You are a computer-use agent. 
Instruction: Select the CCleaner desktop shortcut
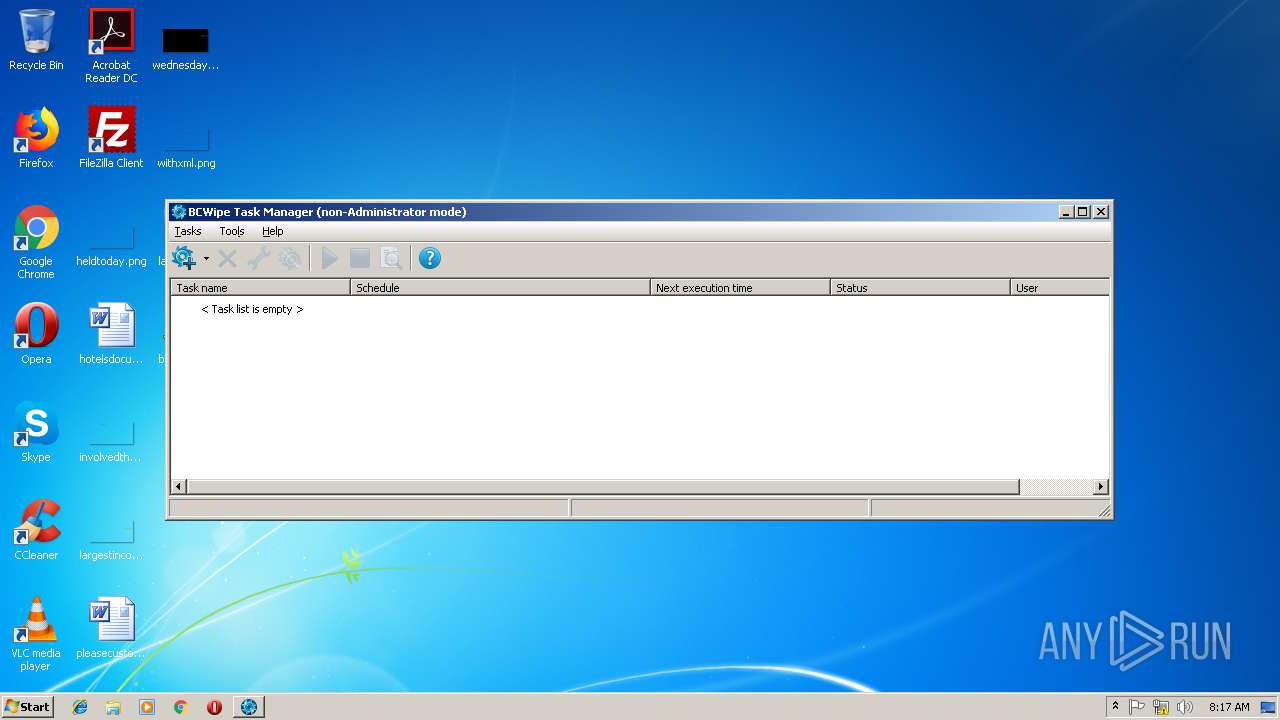tap(36, 530)
